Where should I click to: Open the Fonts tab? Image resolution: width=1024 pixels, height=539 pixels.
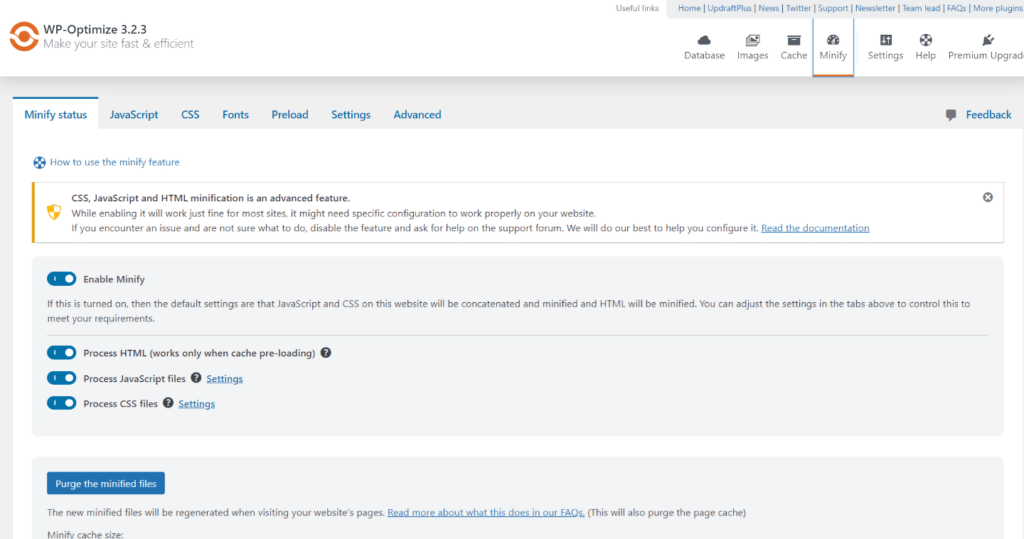pyautogui.click(x=235, y=115)
